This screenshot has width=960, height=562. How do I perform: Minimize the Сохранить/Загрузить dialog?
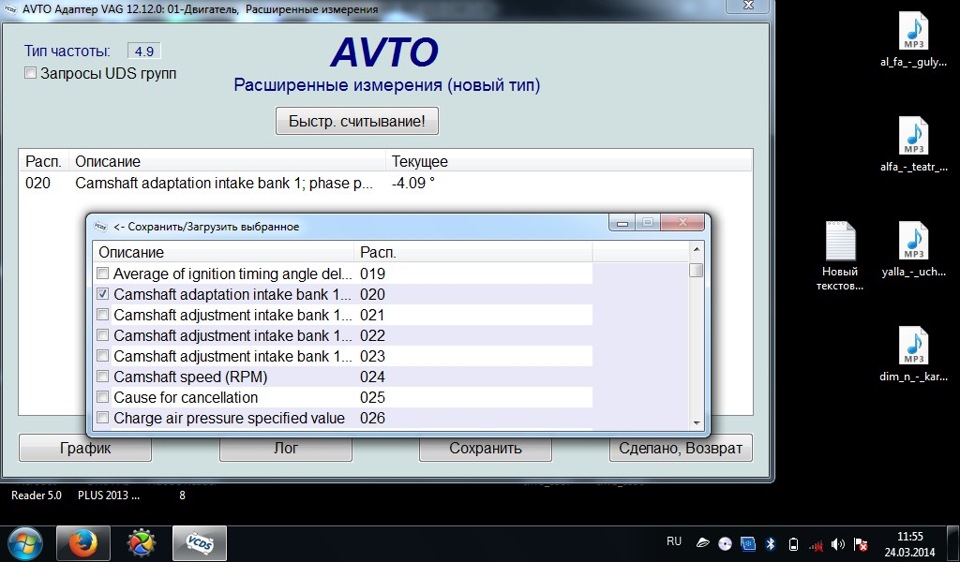(x=622, y=223)
